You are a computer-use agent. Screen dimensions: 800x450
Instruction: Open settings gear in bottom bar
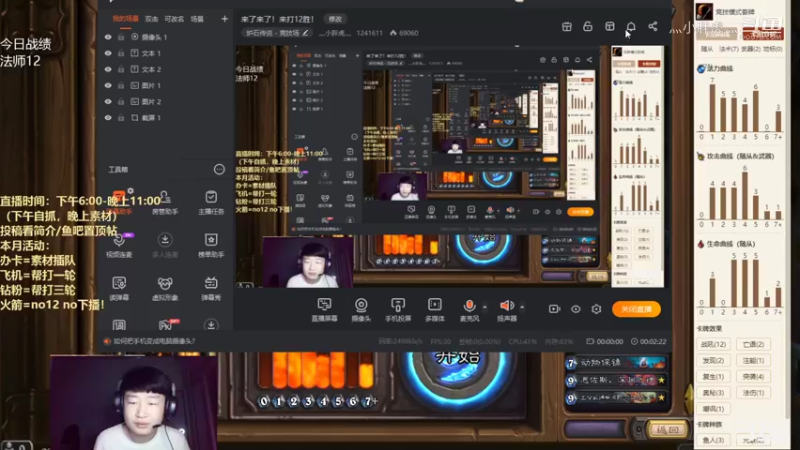[596, 309]
